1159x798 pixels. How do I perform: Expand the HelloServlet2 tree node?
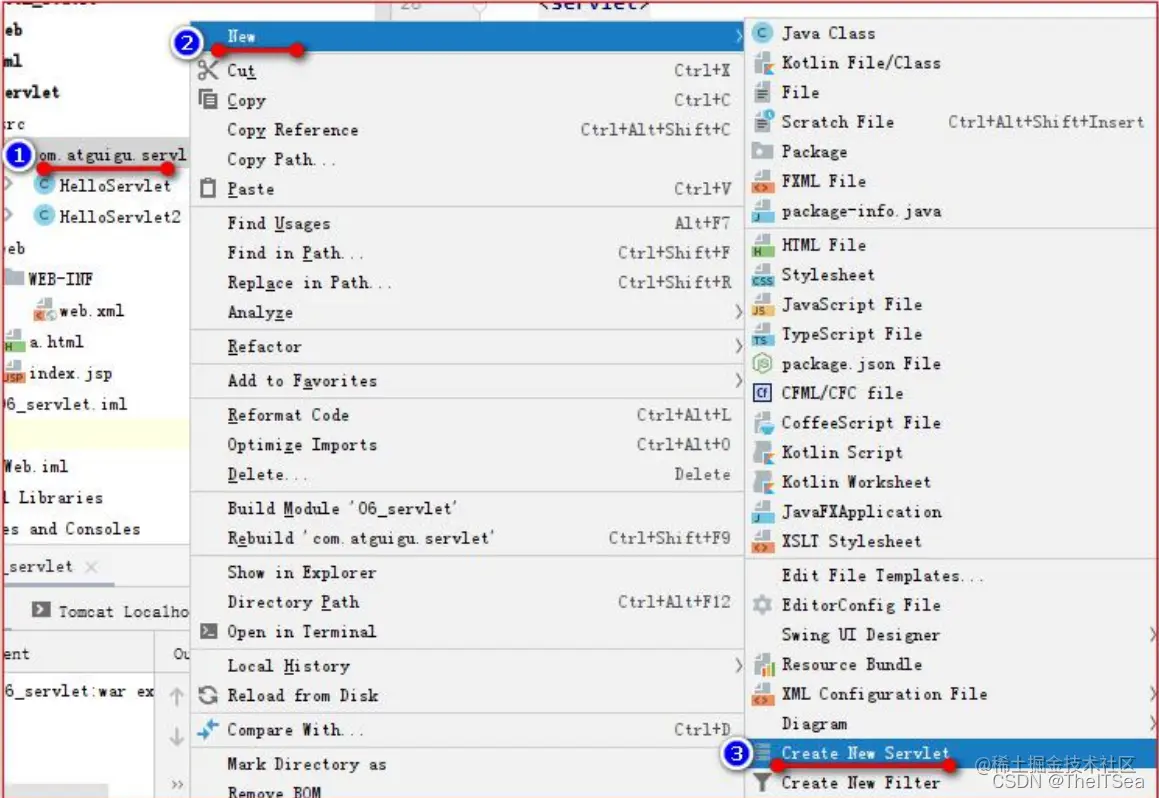[x=8, y=215]
